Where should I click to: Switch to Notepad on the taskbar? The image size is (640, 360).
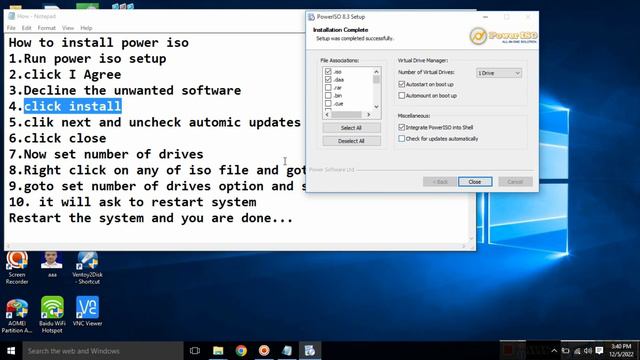287,351
